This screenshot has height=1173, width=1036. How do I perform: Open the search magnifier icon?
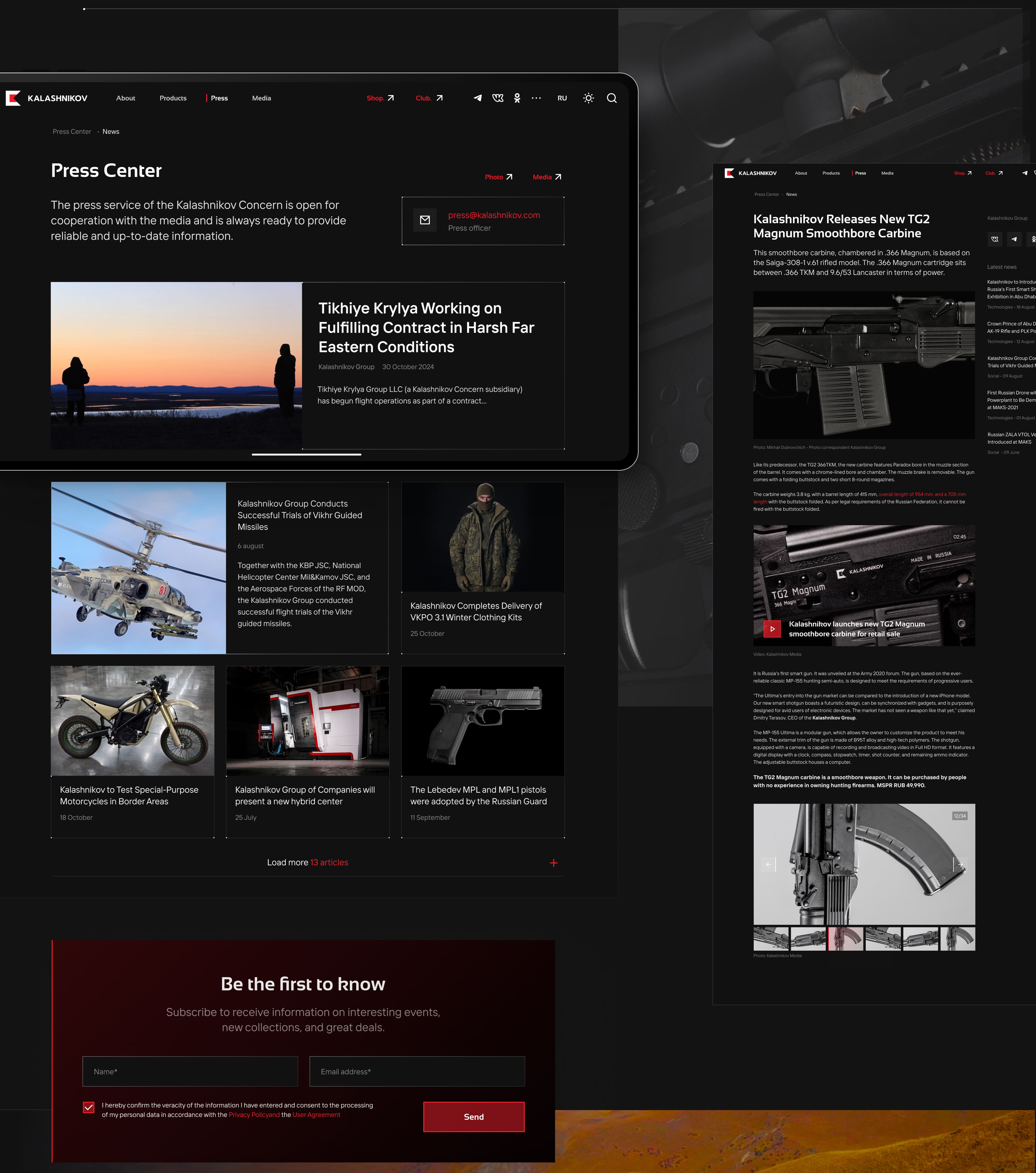click(x=612, y=98)
